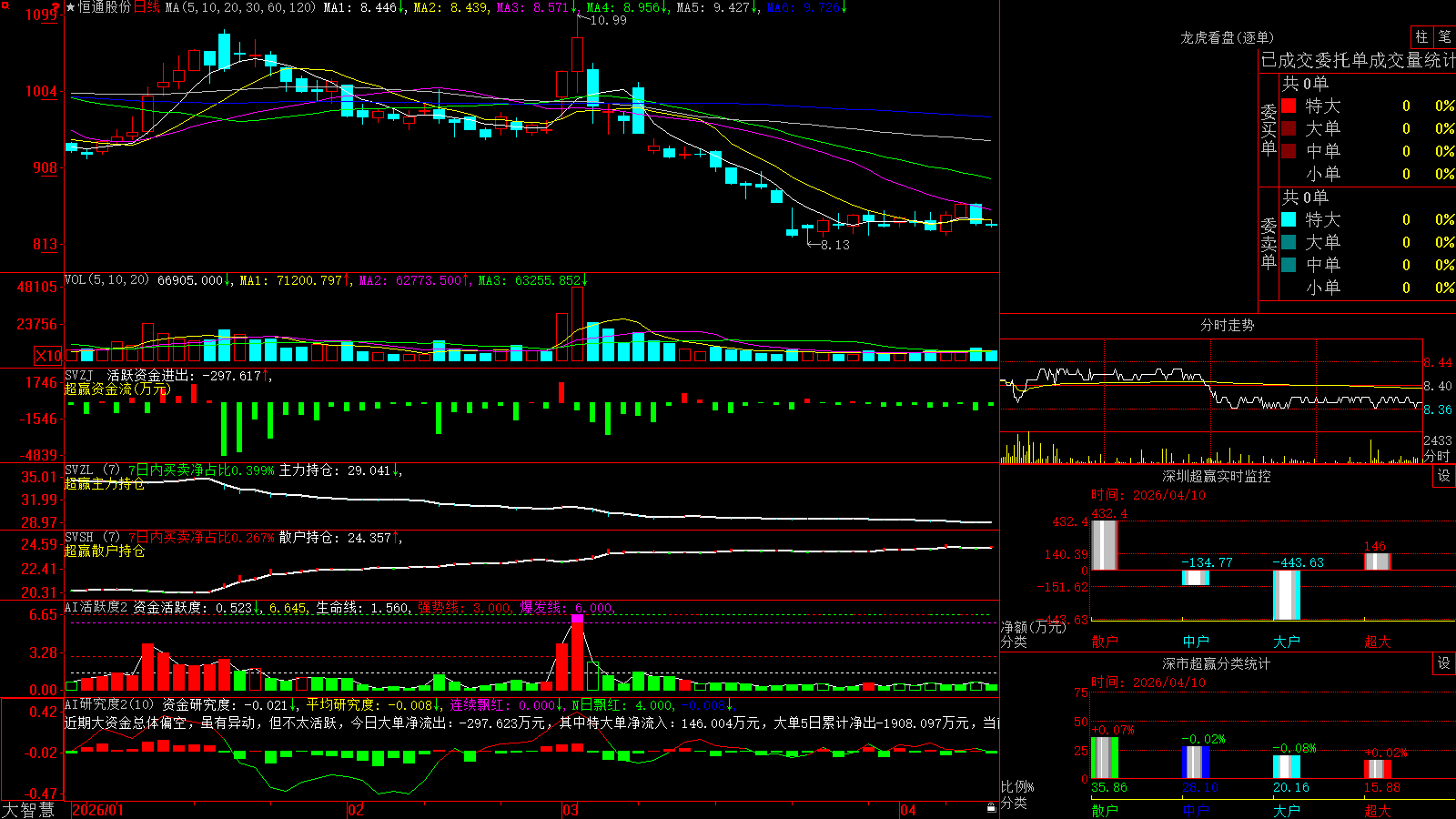Image resolution: width=1456 pixels, height=819 pixels.
Task: Click the 已成交委托单成交量统计 header
Action: point(1358,60)
